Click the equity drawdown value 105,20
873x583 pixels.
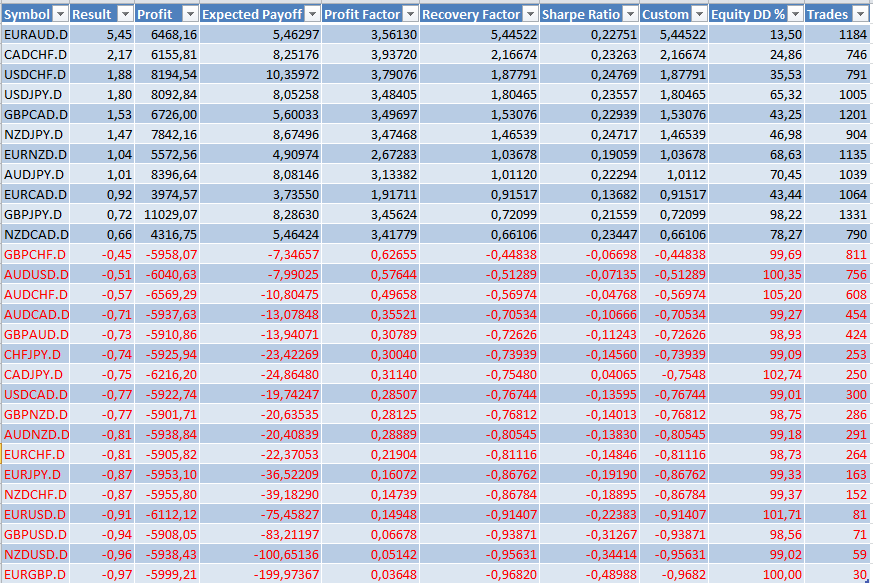782,295
